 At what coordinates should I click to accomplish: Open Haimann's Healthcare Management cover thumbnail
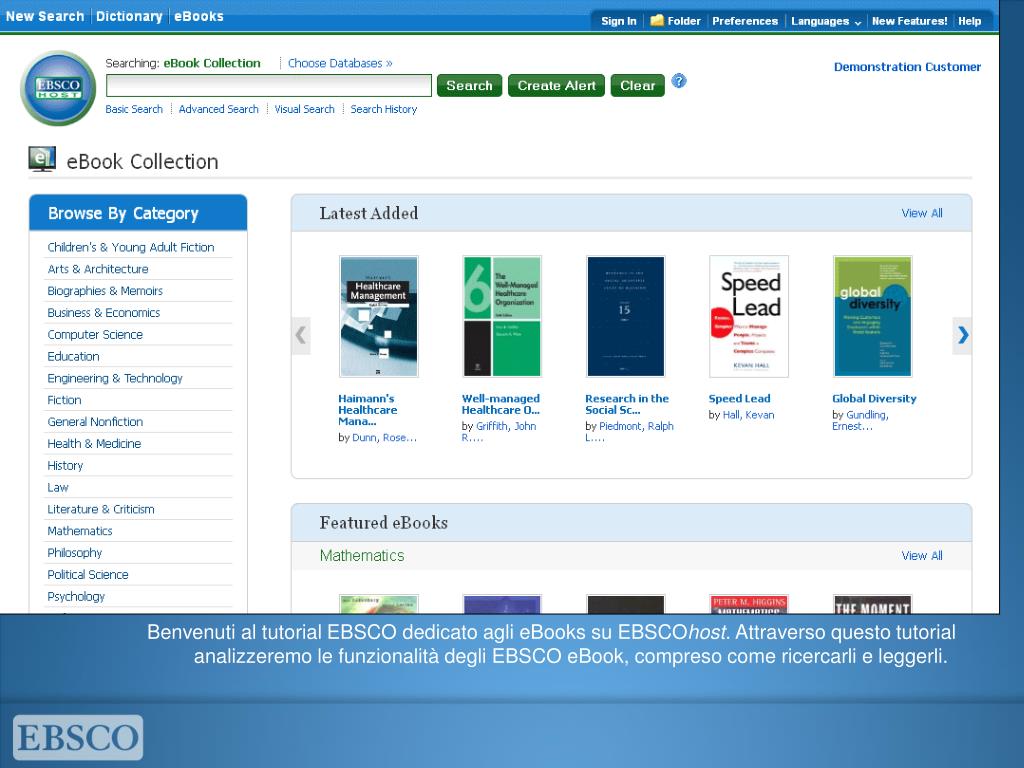(x=379, y=316)
